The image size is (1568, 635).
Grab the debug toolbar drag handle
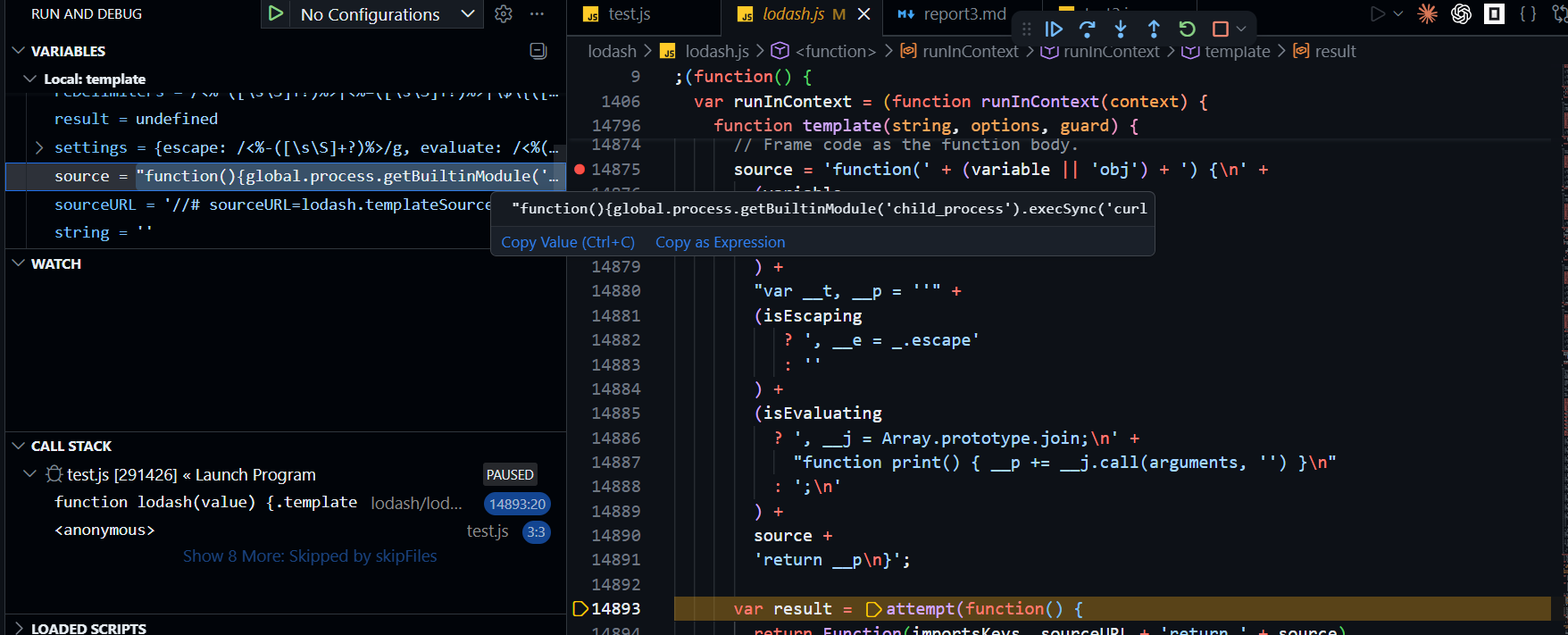pyautogui.click(x=1026, y=29)
